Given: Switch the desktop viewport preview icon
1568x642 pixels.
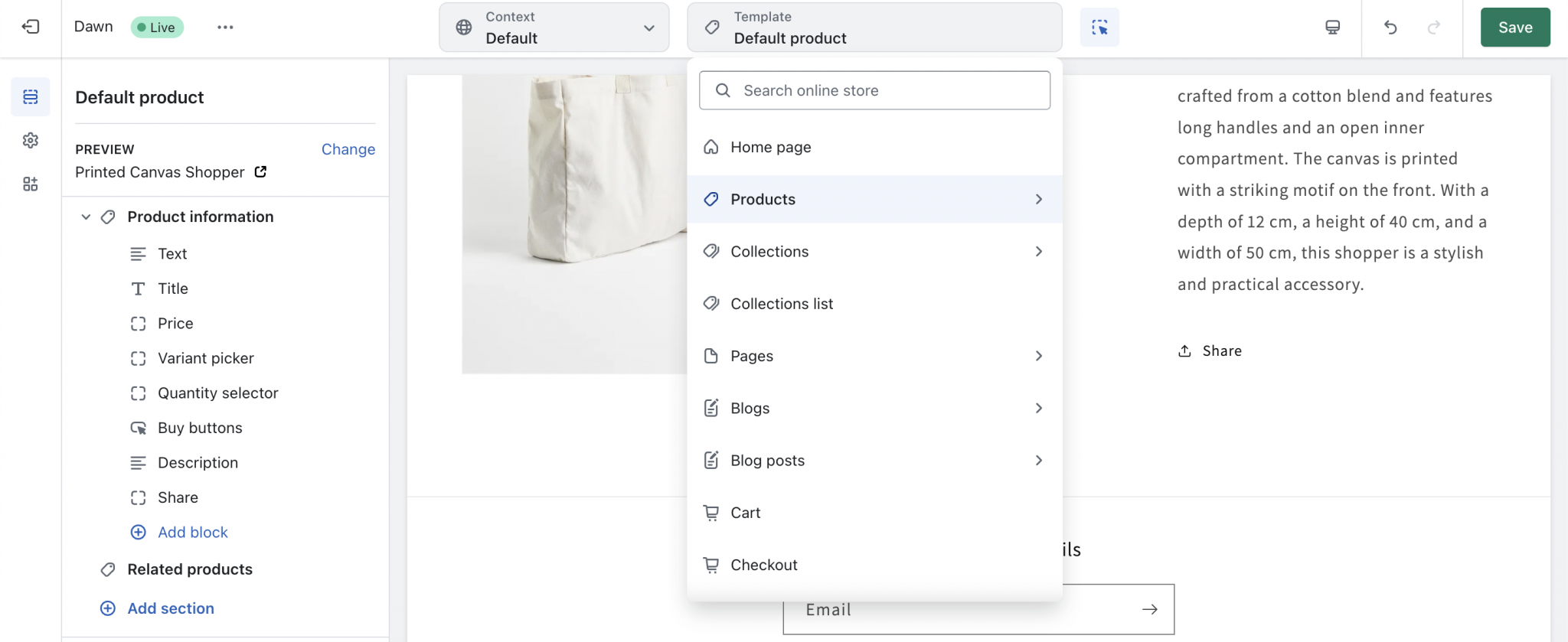Looking at the screenshot, I should click(x=1332, y=28).
